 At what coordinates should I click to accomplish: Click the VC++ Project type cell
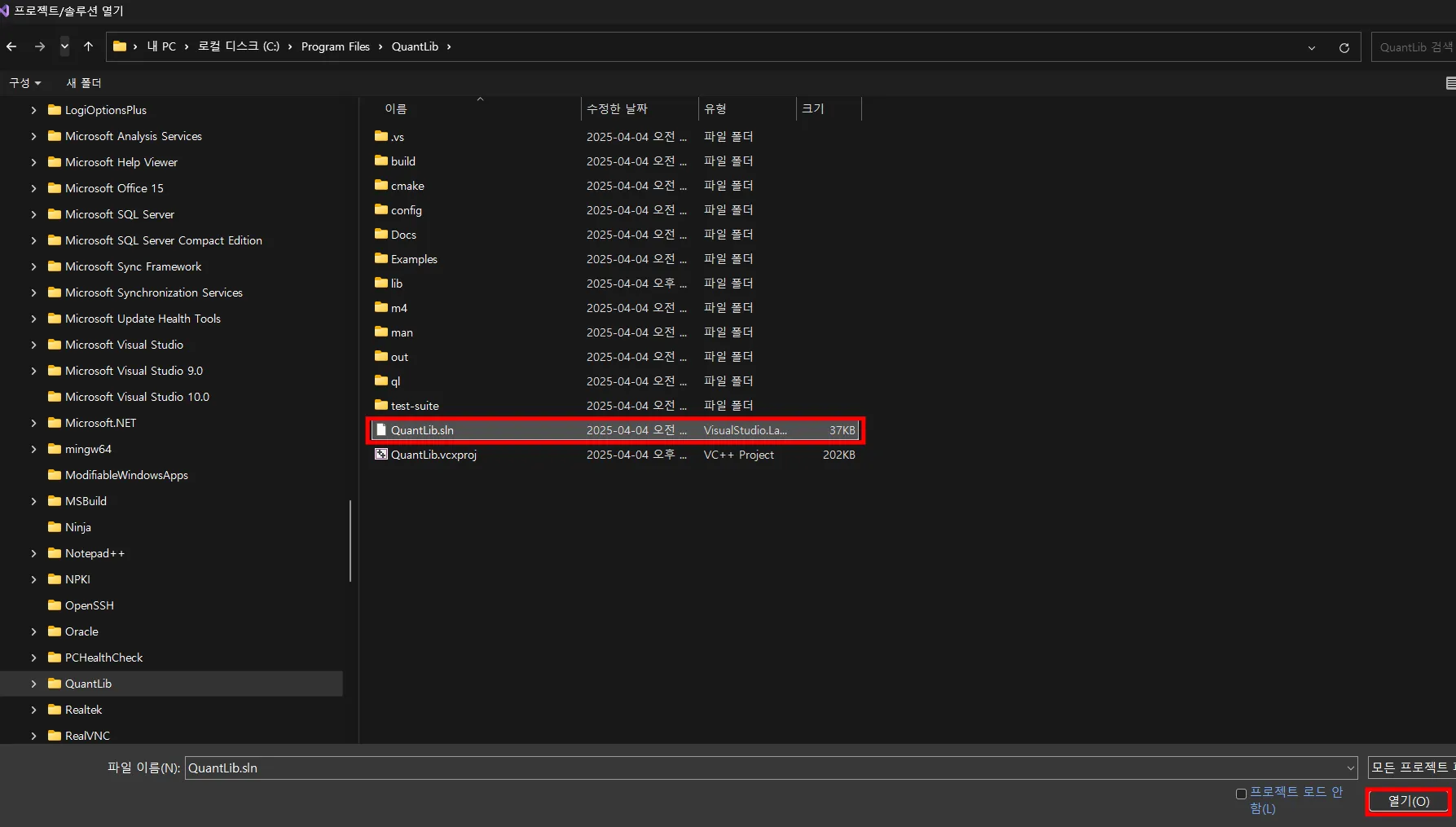(x=739, y=455)
